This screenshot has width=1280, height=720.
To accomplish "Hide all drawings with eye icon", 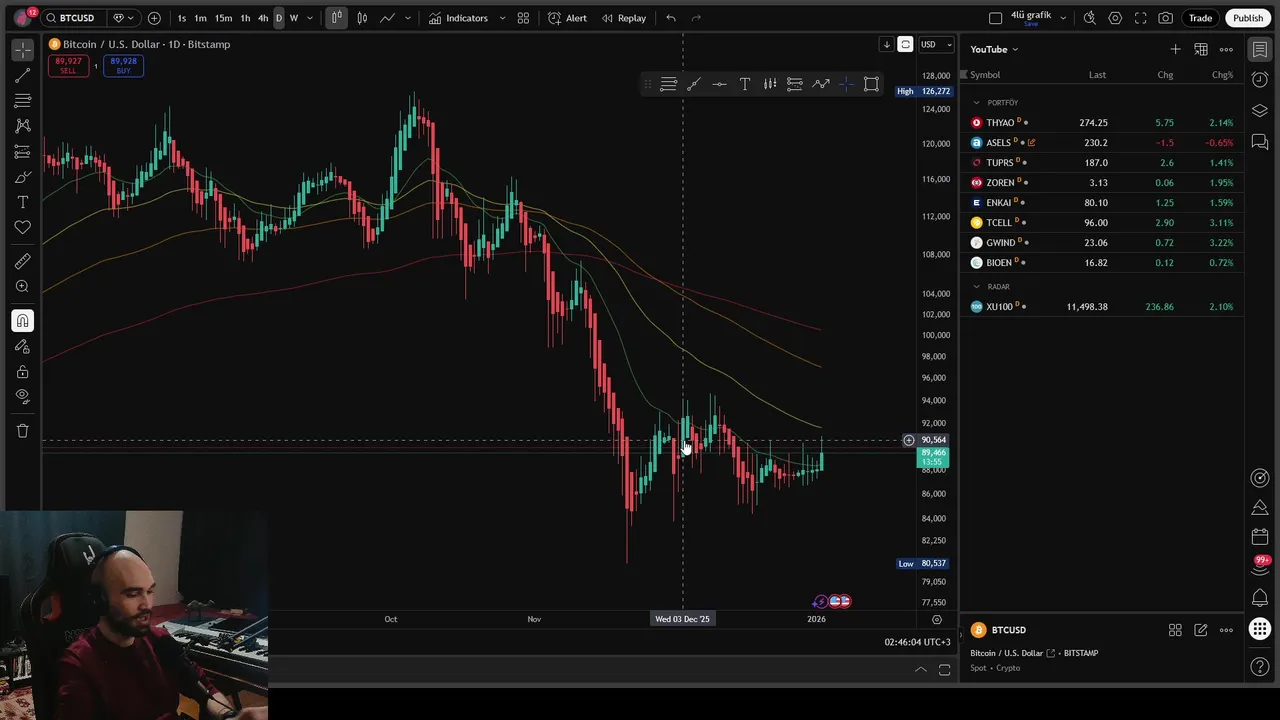I will pos(22,397).
